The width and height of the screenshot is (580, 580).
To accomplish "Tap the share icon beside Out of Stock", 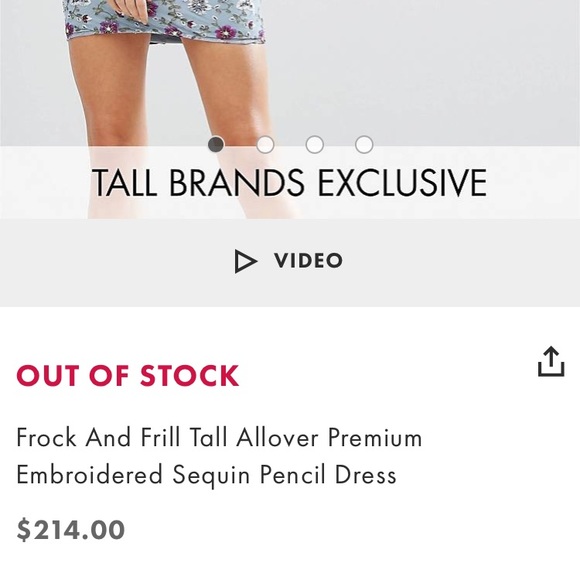I will [551, 361].
